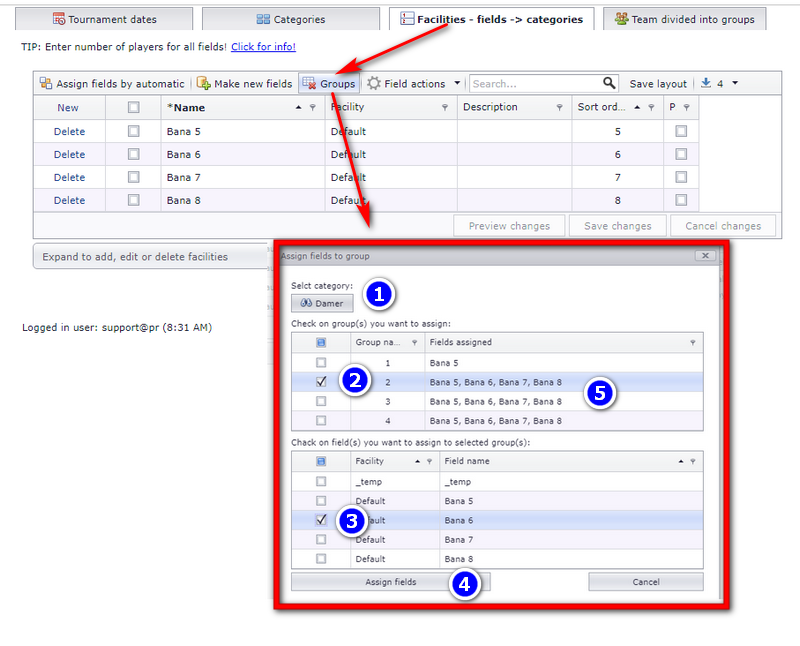The height and width of the screenshot is (646, 800).
Task: Open the Field actions gear menu
Action: 413,84
